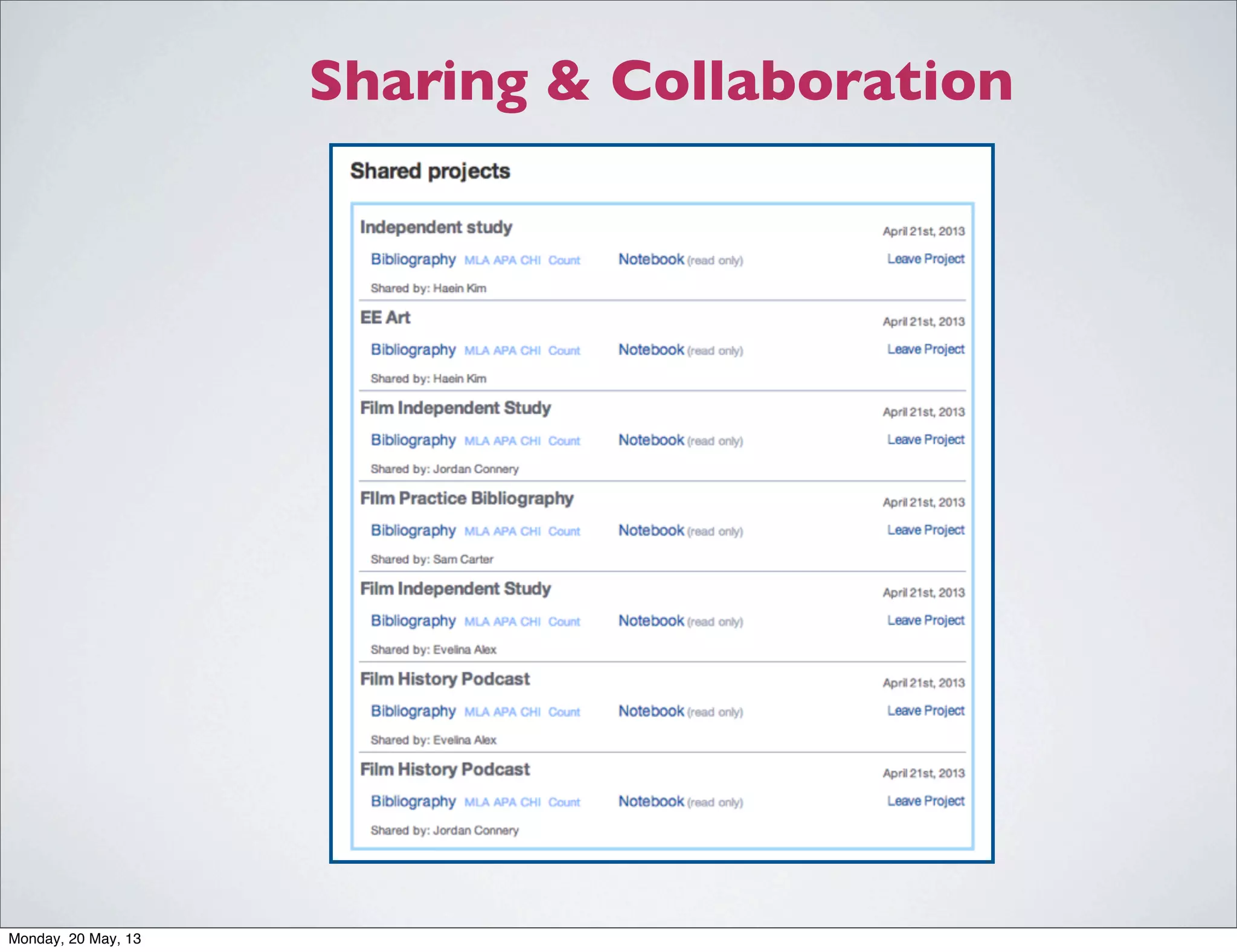The width and height of the screenshot is (1237, 952).
Task: Select APA format for Independent study
Action: [x=504, y=260]
